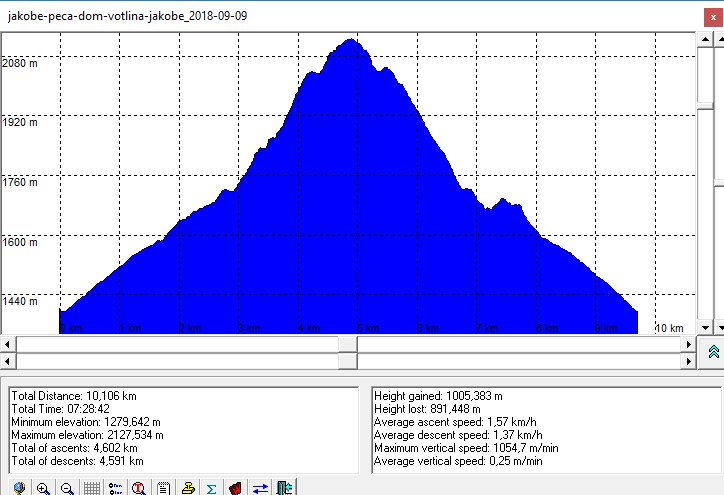Click the globe icon in bottom toolbar

point(18,488)
